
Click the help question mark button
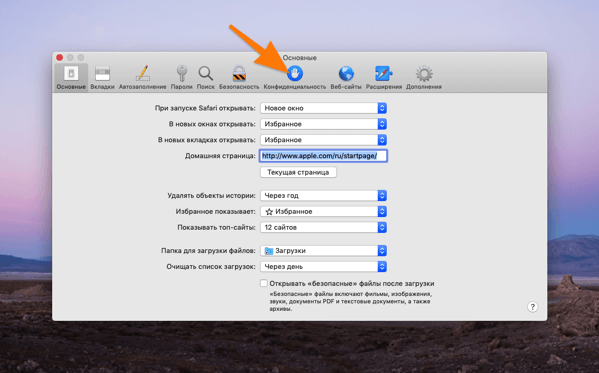tap(533, 307)
